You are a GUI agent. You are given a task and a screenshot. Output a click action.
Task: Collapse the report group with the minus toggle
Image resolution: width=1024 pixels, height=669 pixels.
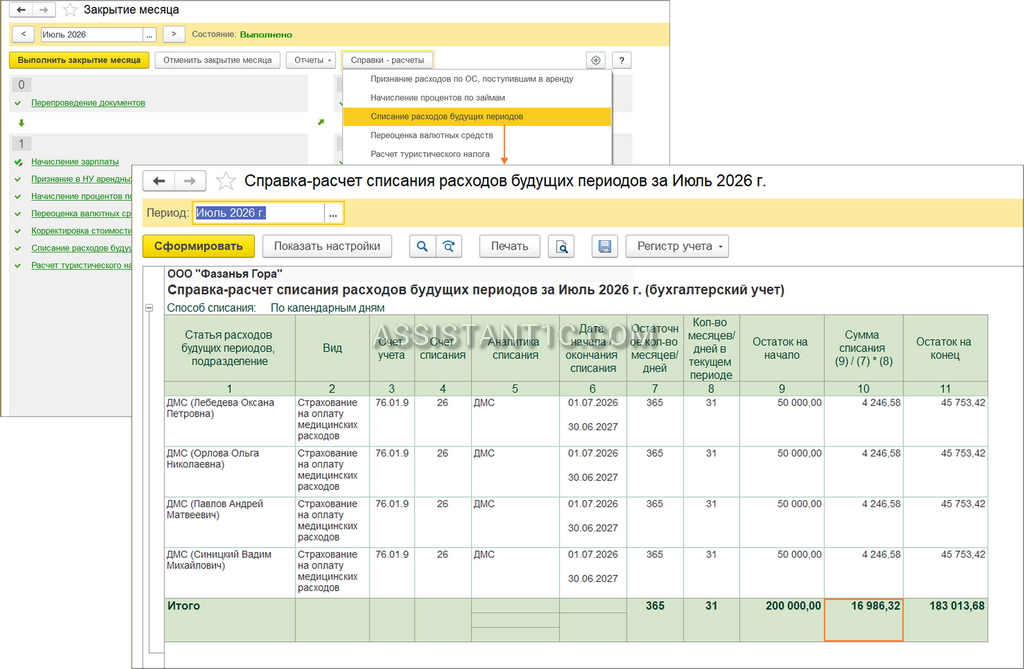coord(149,308)
